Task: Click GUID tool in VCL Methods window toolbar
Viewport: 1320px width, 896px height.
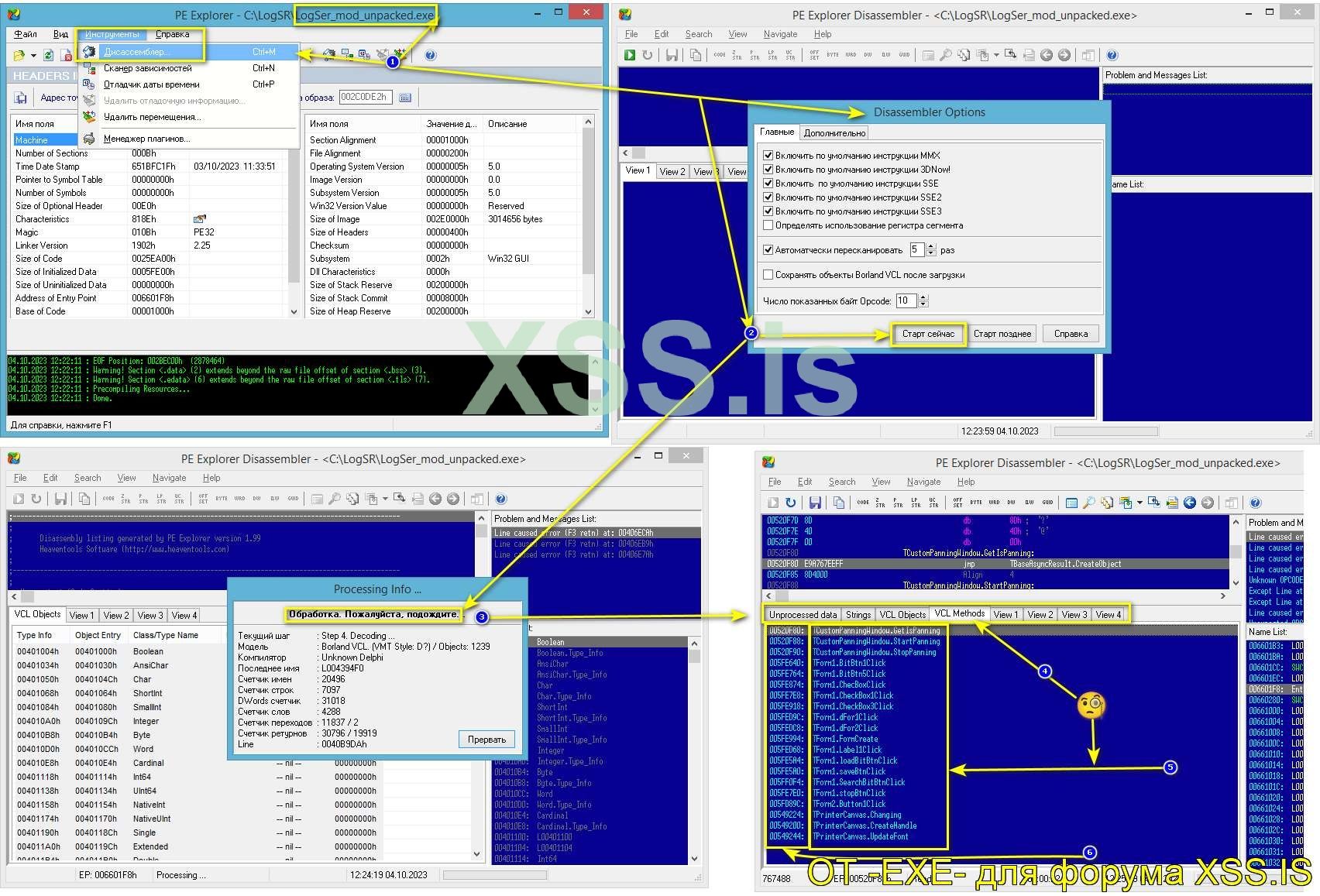Action: coord(1047,503)
